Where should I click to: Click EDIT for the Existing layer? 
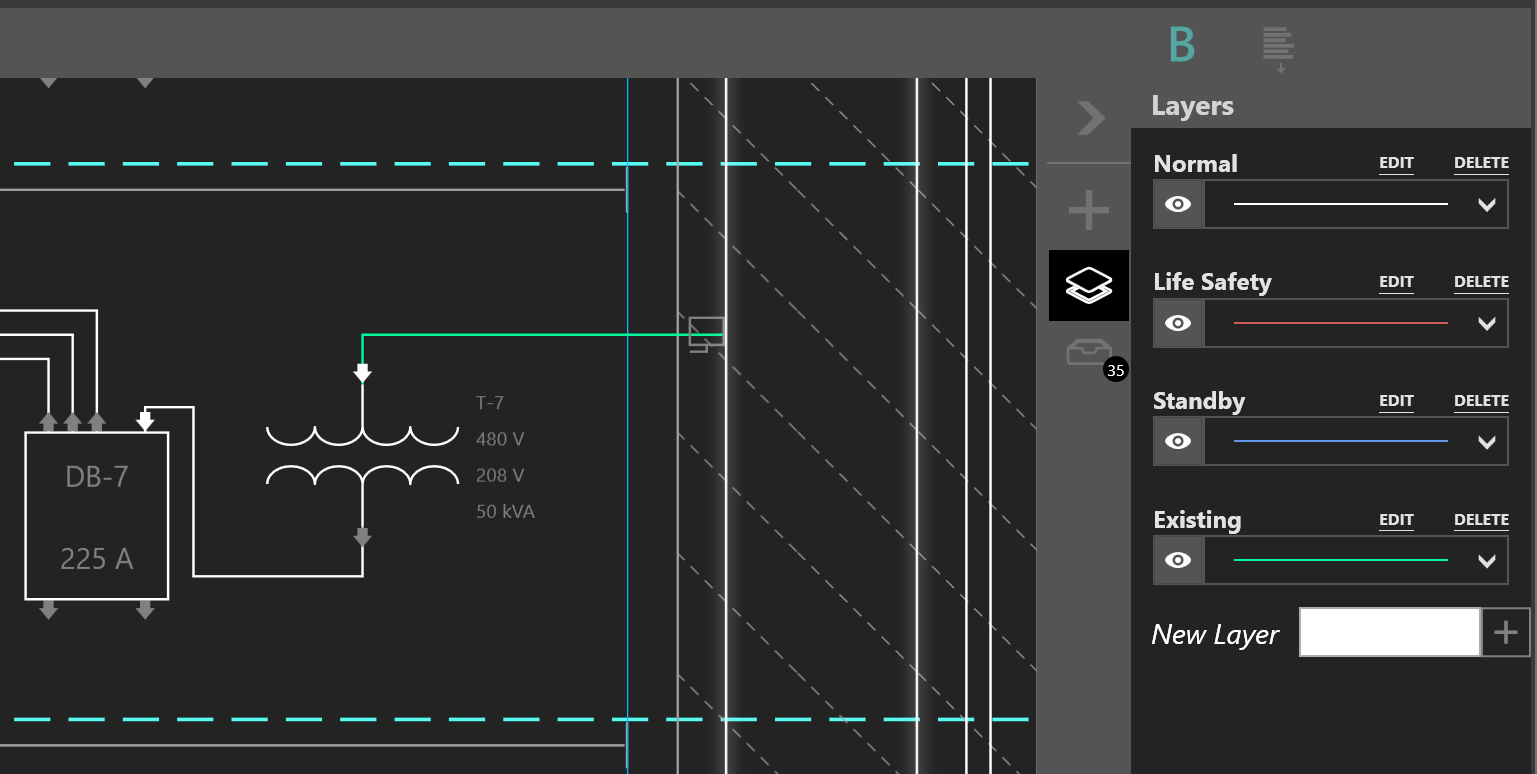pos(1396,520)
